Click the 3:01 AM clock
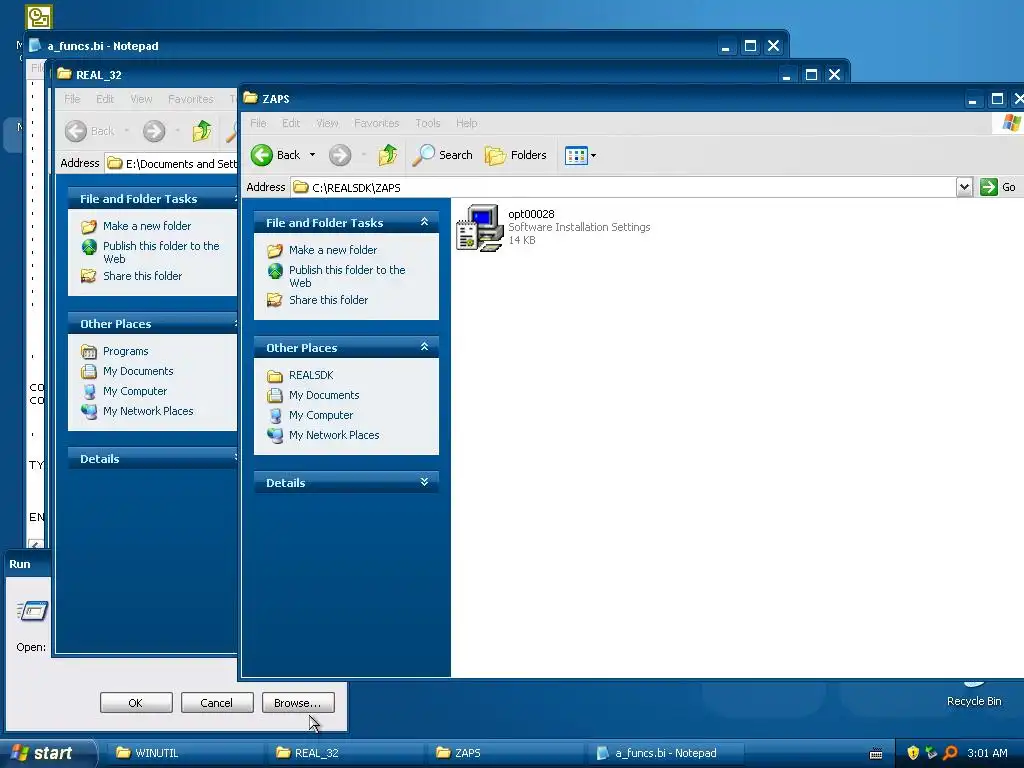The image size is (1024, 768). (987, 753)
